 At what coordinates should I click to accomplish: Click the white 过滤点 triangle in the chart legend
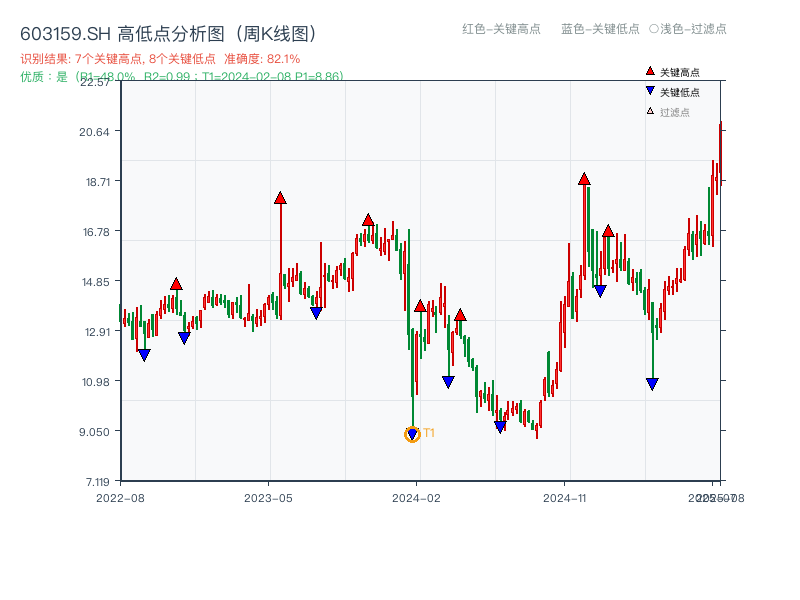click(650, 111)
